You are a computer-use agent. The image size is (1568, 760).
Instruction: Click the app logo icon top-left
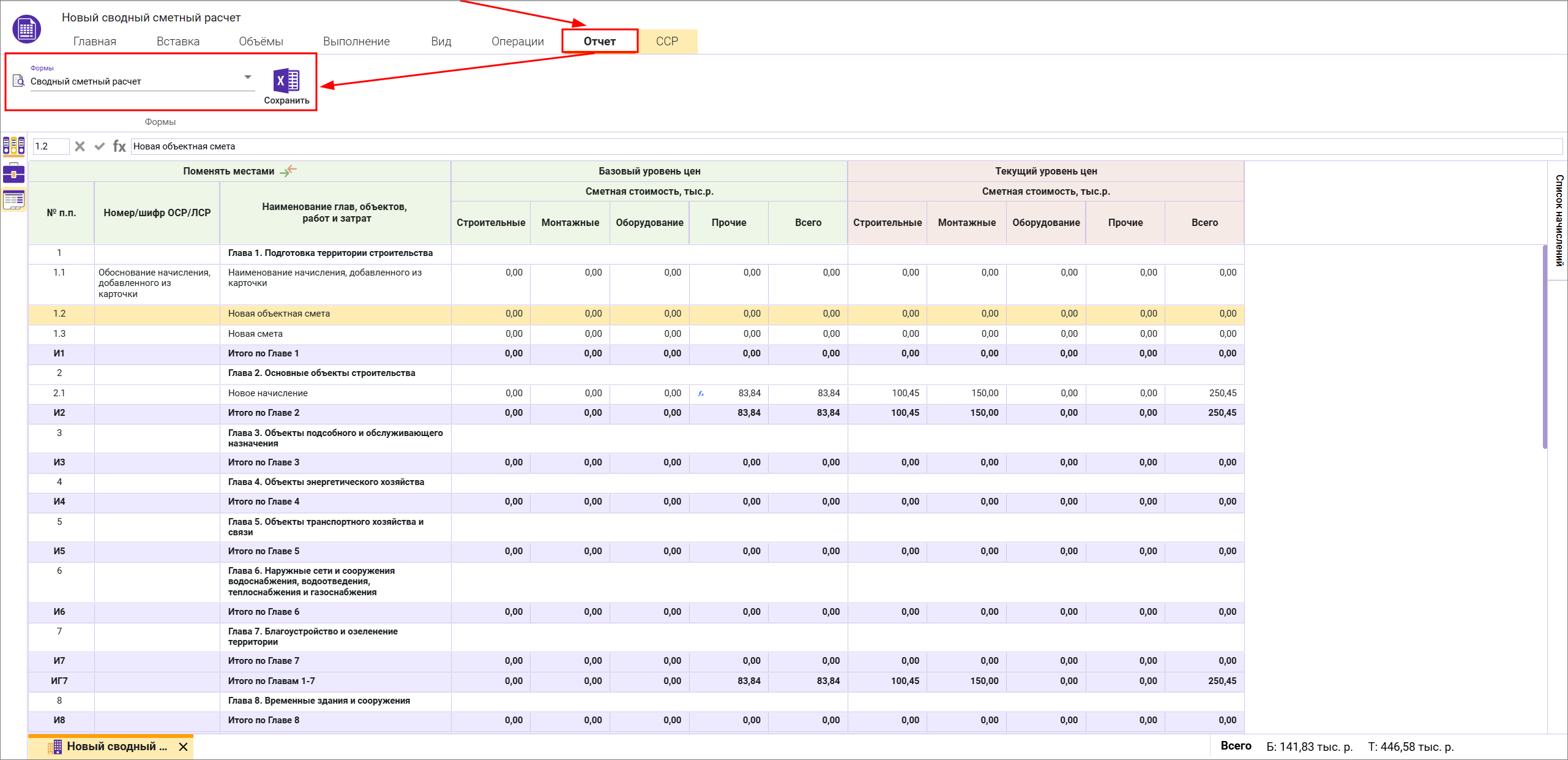pos(26,29)
